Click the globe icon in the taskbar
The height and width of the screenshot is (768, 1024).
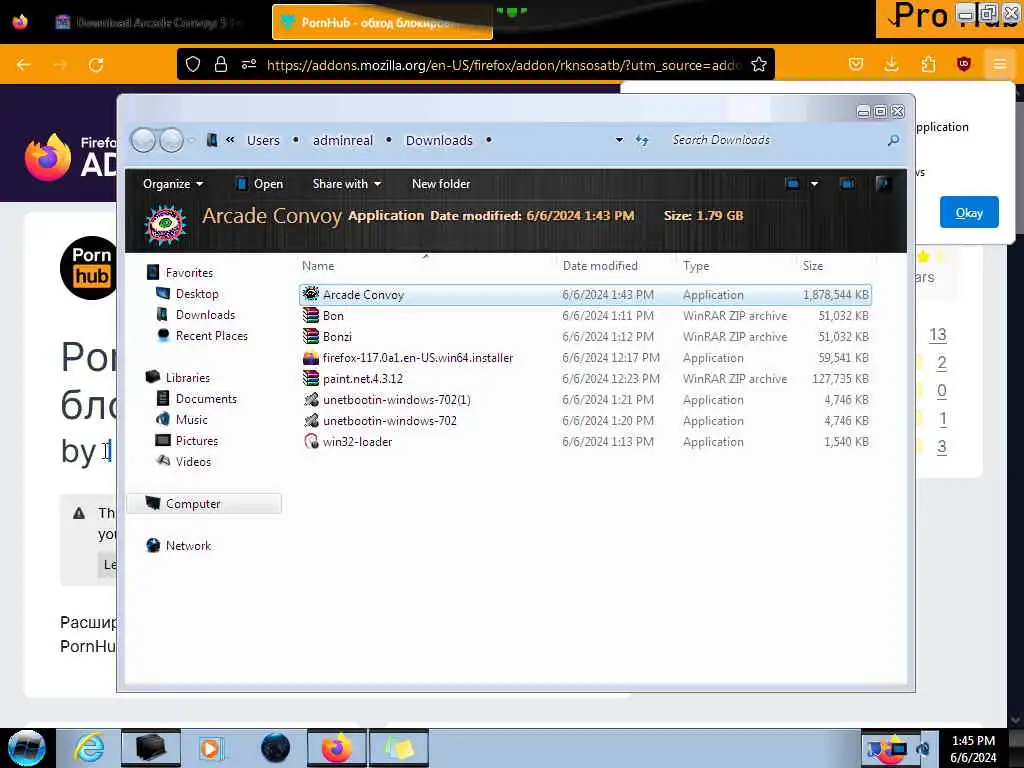(x=275, y=748)
